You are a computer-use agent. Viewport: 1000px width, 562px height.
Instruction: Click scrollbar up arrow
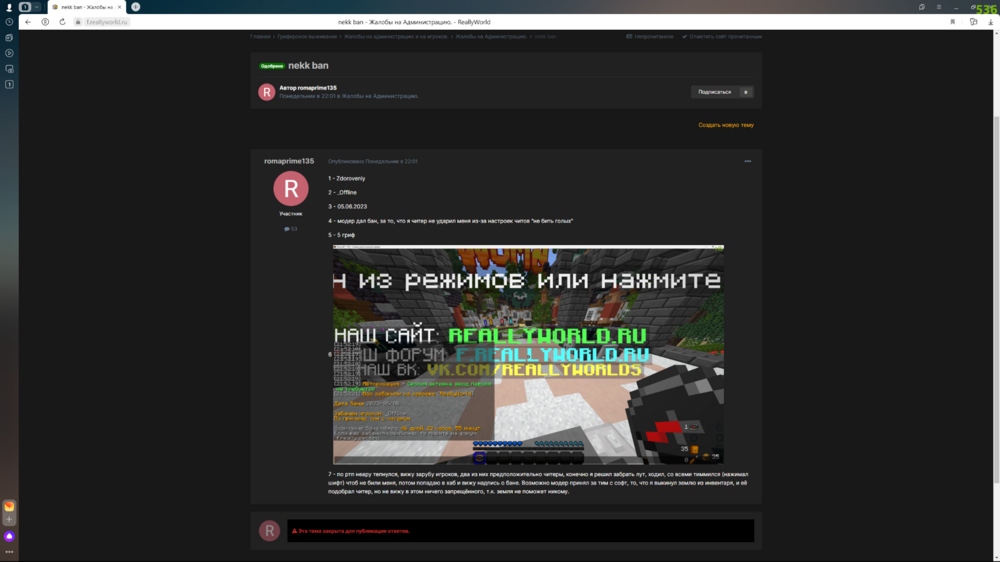[x=996, y=33]
